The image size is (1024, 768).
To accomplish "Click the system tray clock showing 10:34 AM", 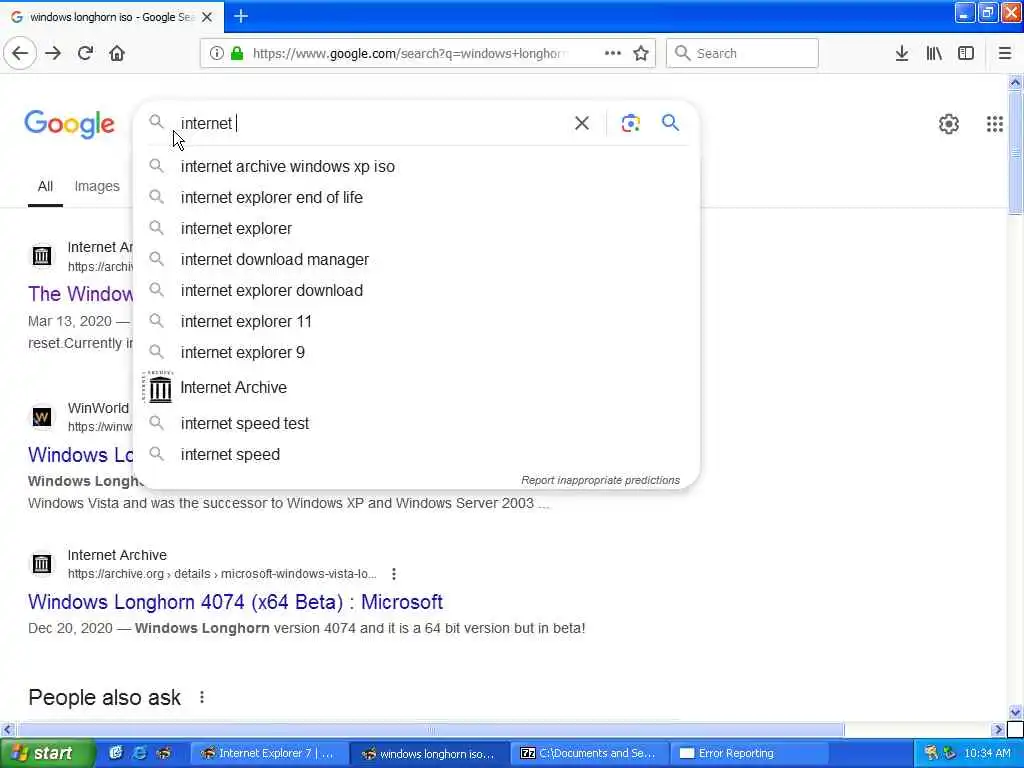I will click(987, 754).
